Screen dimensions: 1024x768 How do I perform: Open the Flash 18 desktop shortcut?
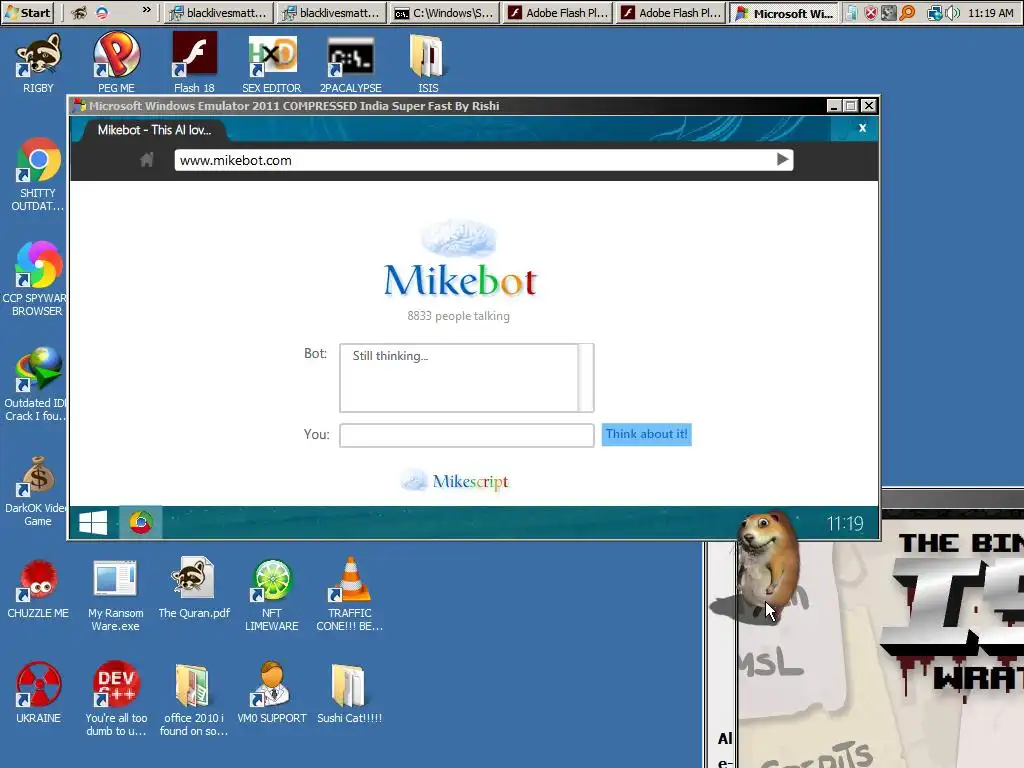194,62
